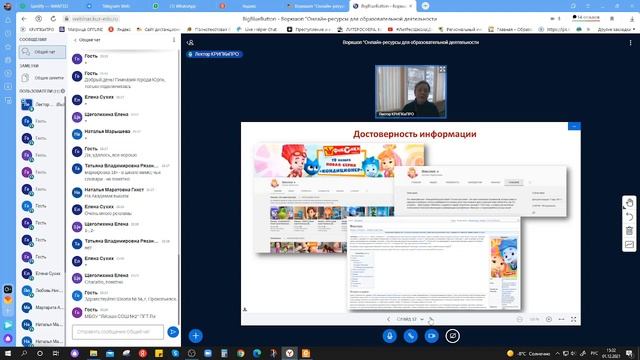Toggle the webcam sharing button
This screenshot has height=360, width=640.
pyautogui.click(x=431, y=336)
